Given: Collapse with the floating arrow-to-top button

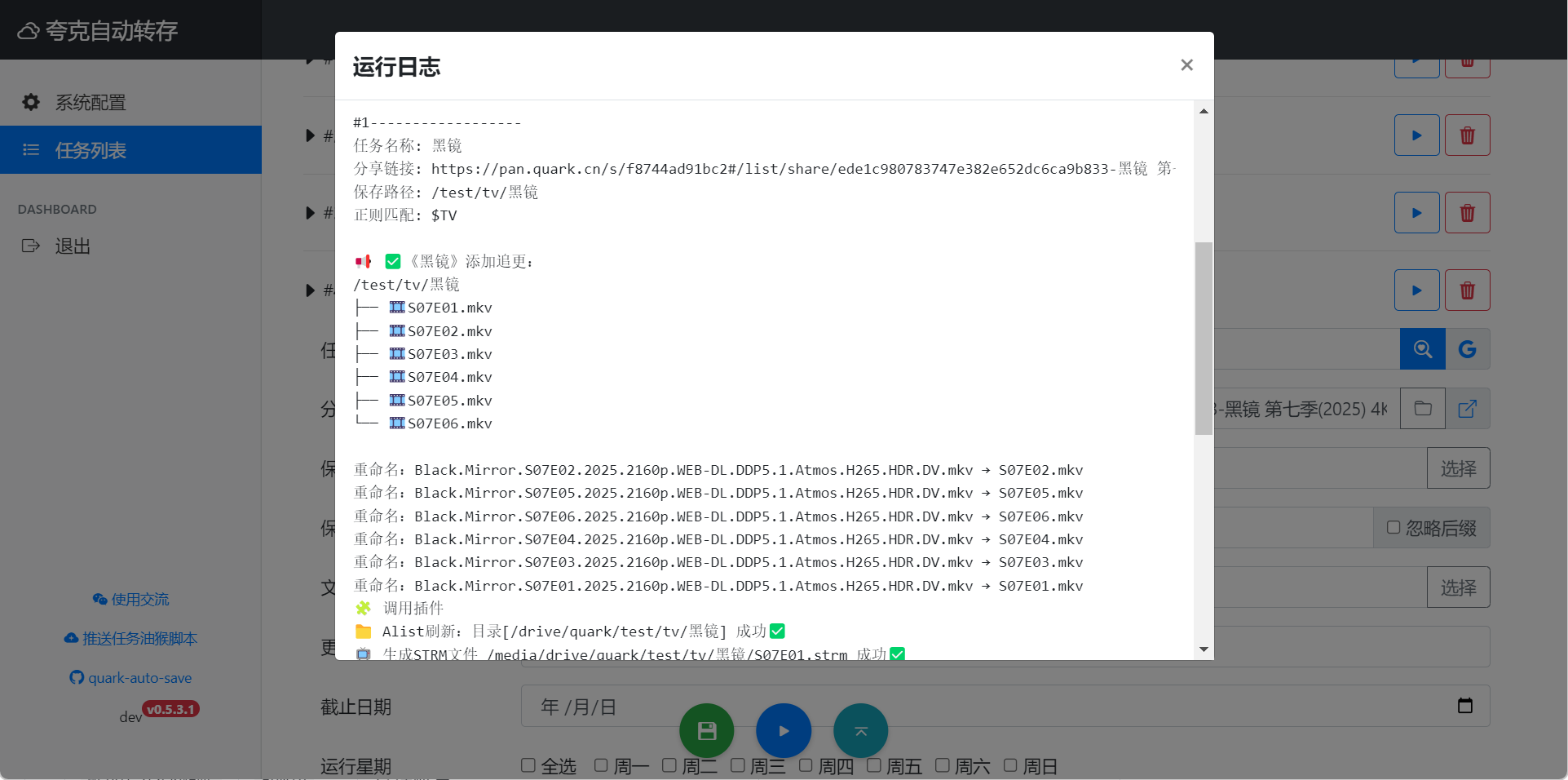Looking at the screenshot, I should (x=860, y=731).
